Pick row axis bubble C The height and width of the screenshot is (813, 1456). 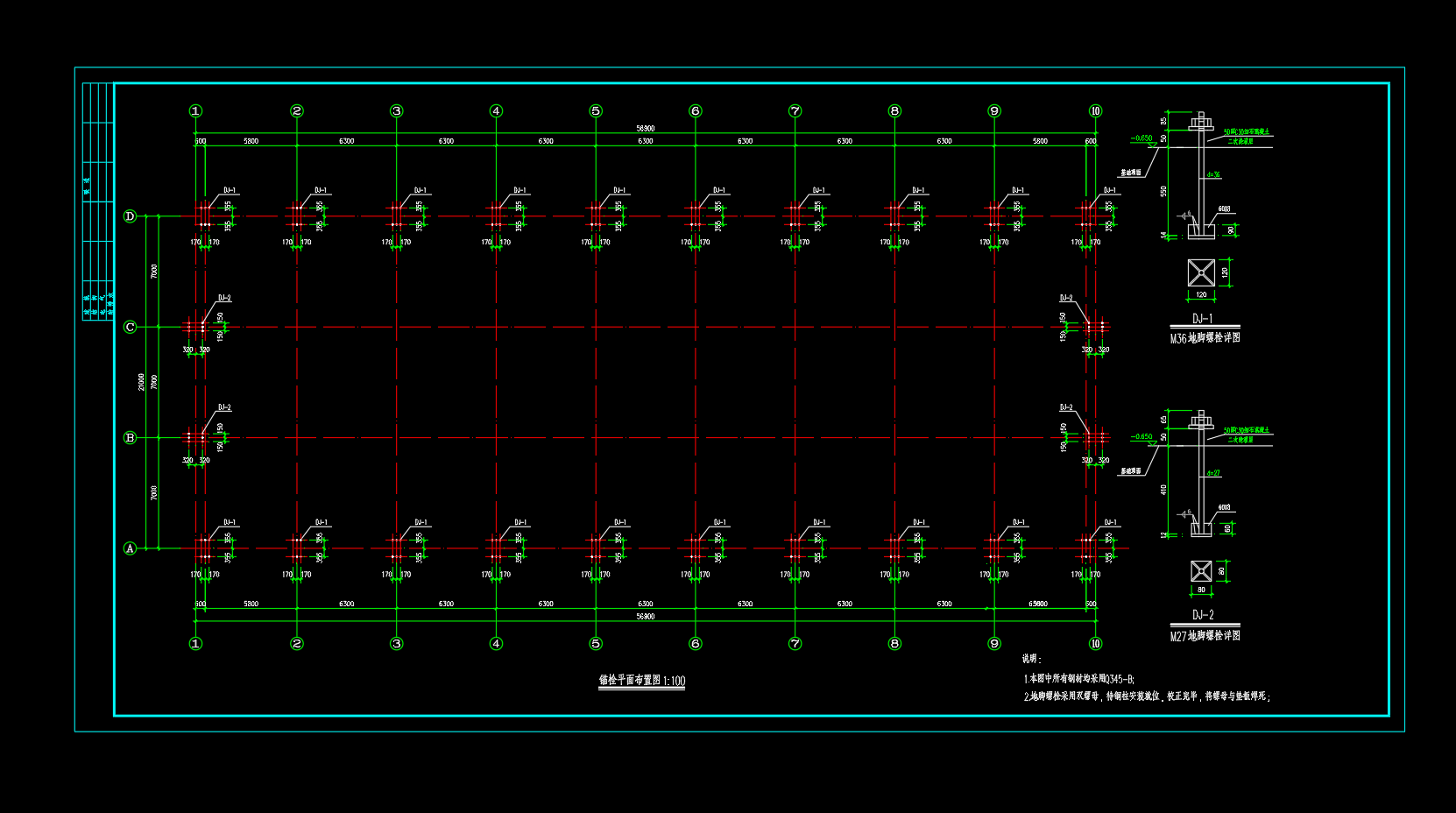click(x=131, y=327)
